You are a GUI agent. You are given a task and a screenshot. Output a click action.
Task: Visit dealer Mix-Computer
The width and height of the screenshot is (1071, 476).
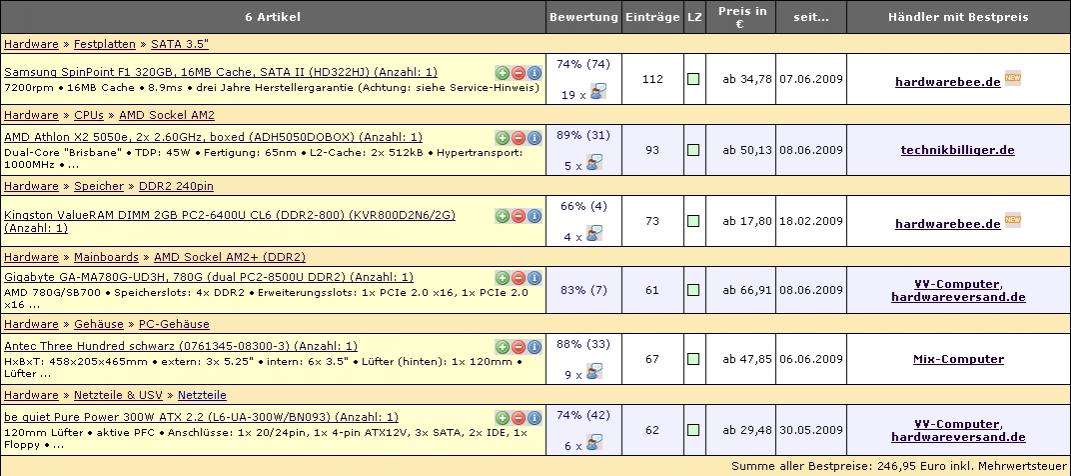point(958,359)
